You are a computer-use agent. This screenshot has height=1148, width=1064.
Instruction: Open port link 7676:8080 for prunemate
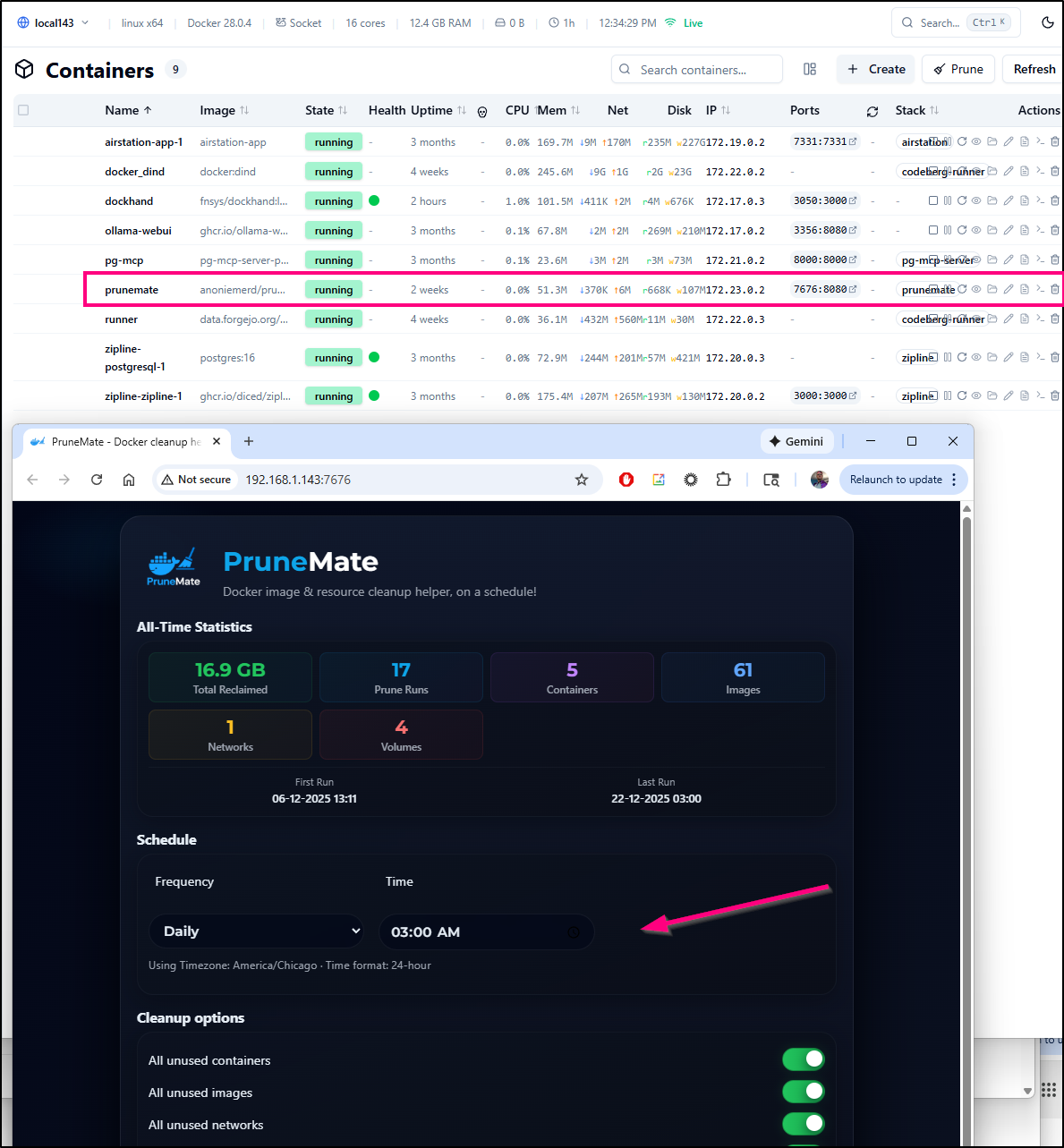[825, 290]
